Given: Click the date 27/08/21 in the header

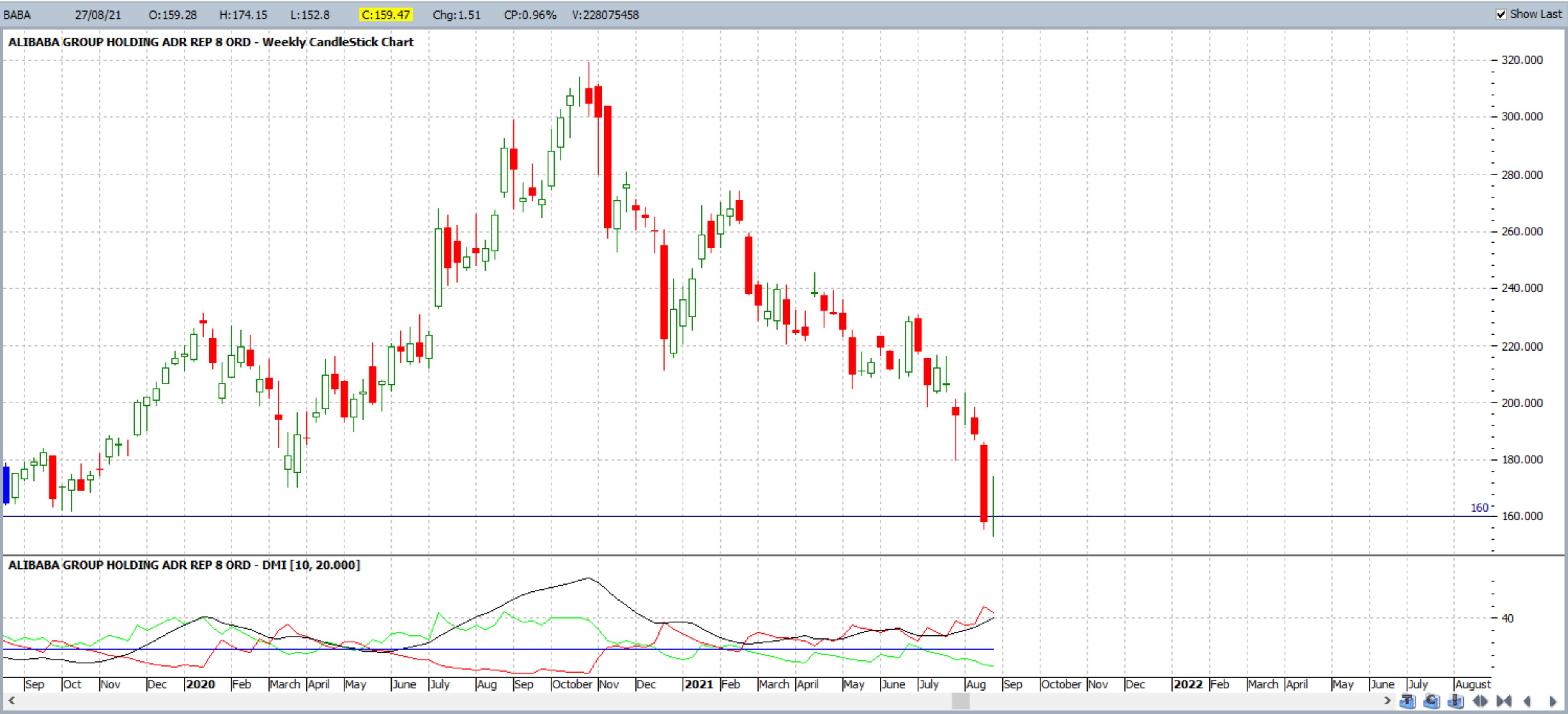Looking at the screenshot, I should pyautogui.click(x=98, y=15).
